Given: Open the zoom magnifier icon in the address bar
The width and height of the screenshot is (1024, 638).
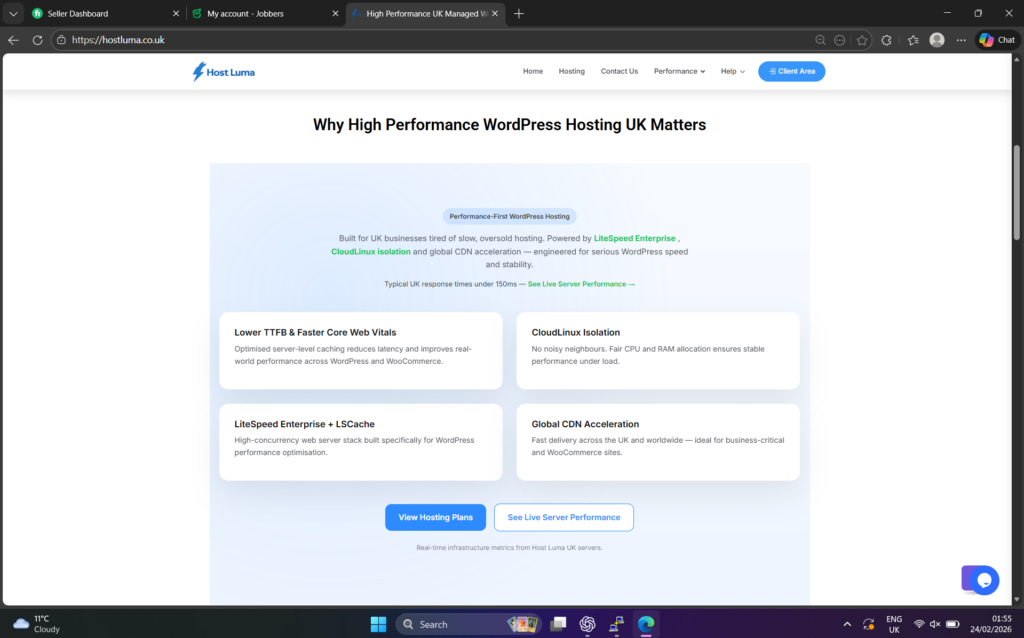Looking at the screenshot, I should point(820,40).
